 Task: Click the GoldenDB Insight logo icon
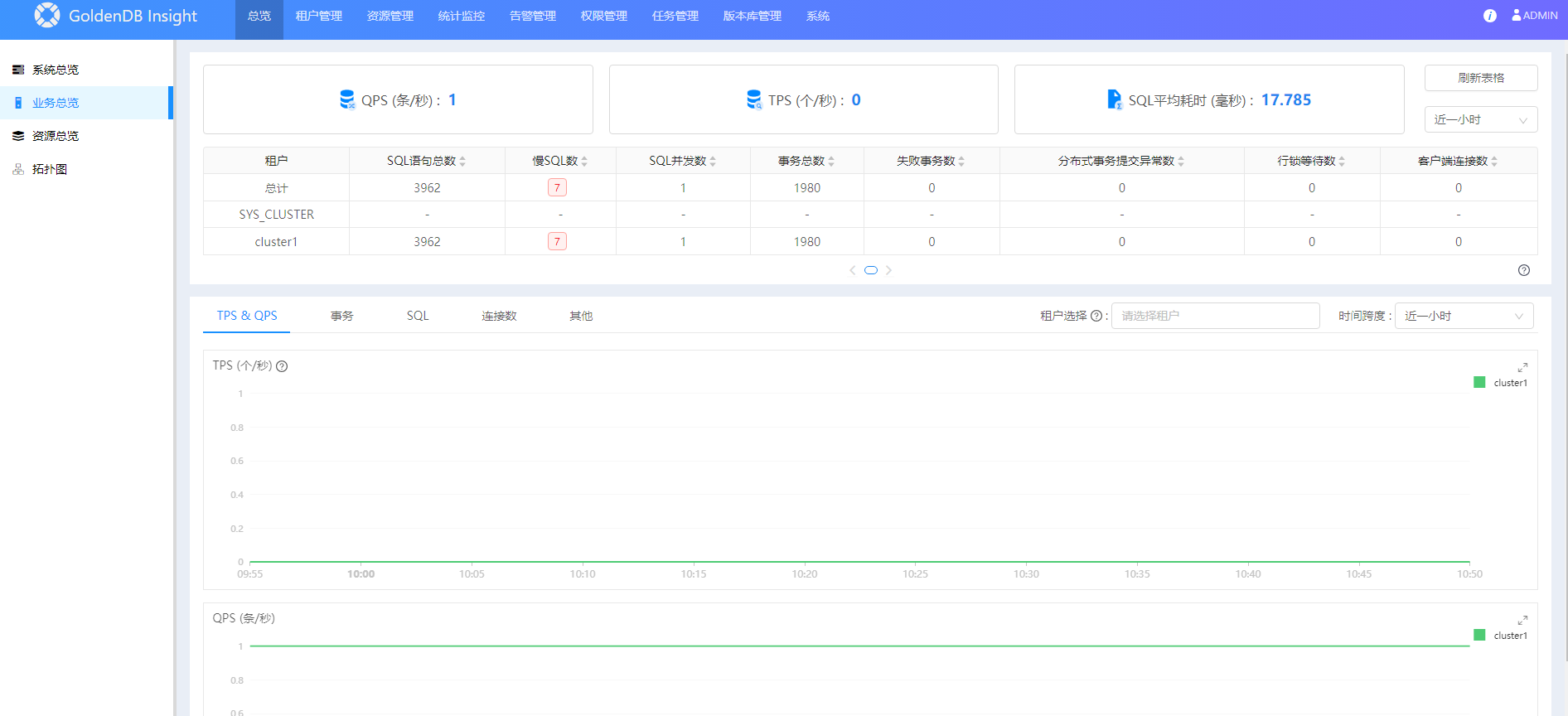(47, 15)
